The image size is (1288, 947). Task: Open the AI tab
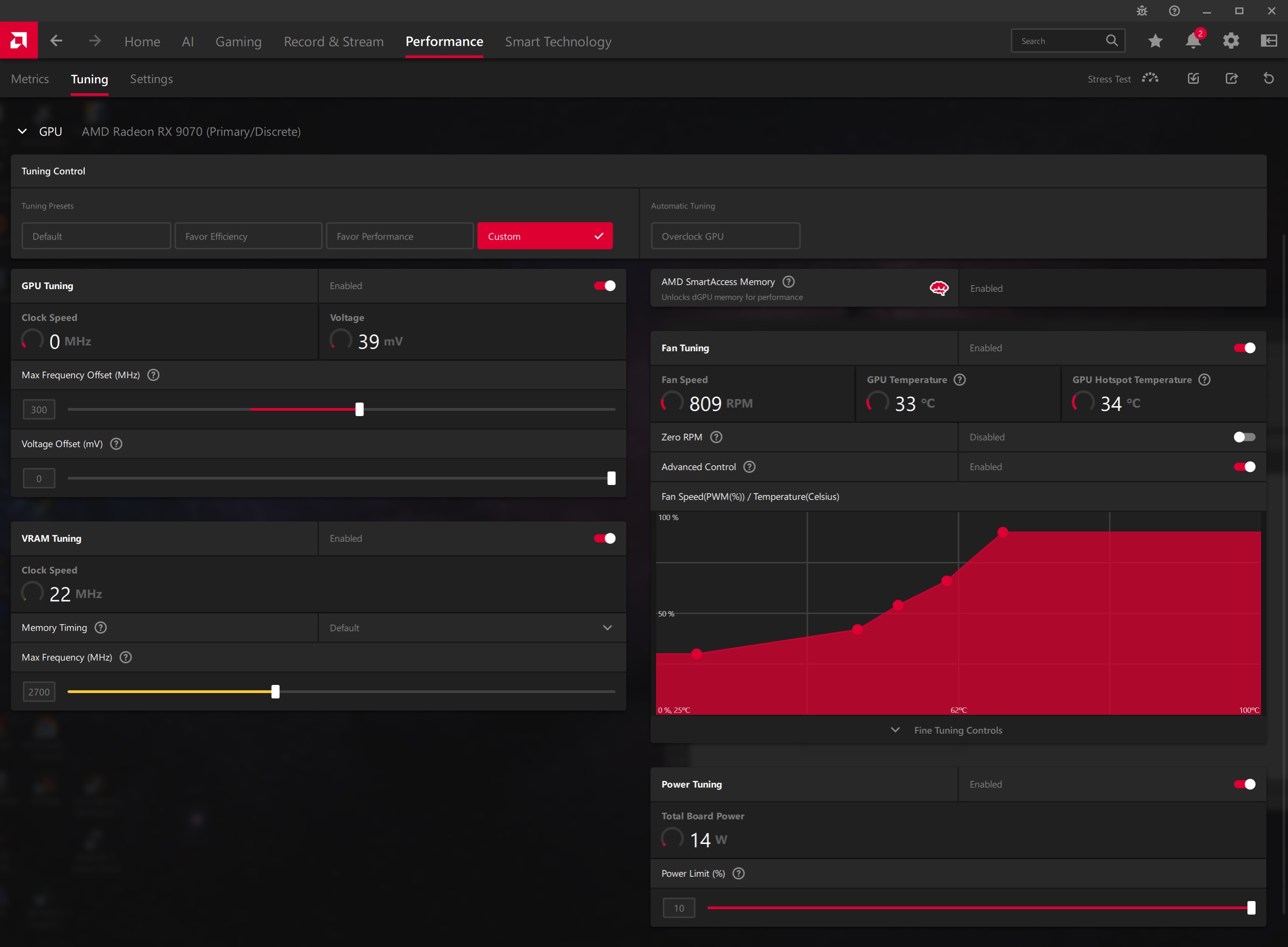click(187, 41)
